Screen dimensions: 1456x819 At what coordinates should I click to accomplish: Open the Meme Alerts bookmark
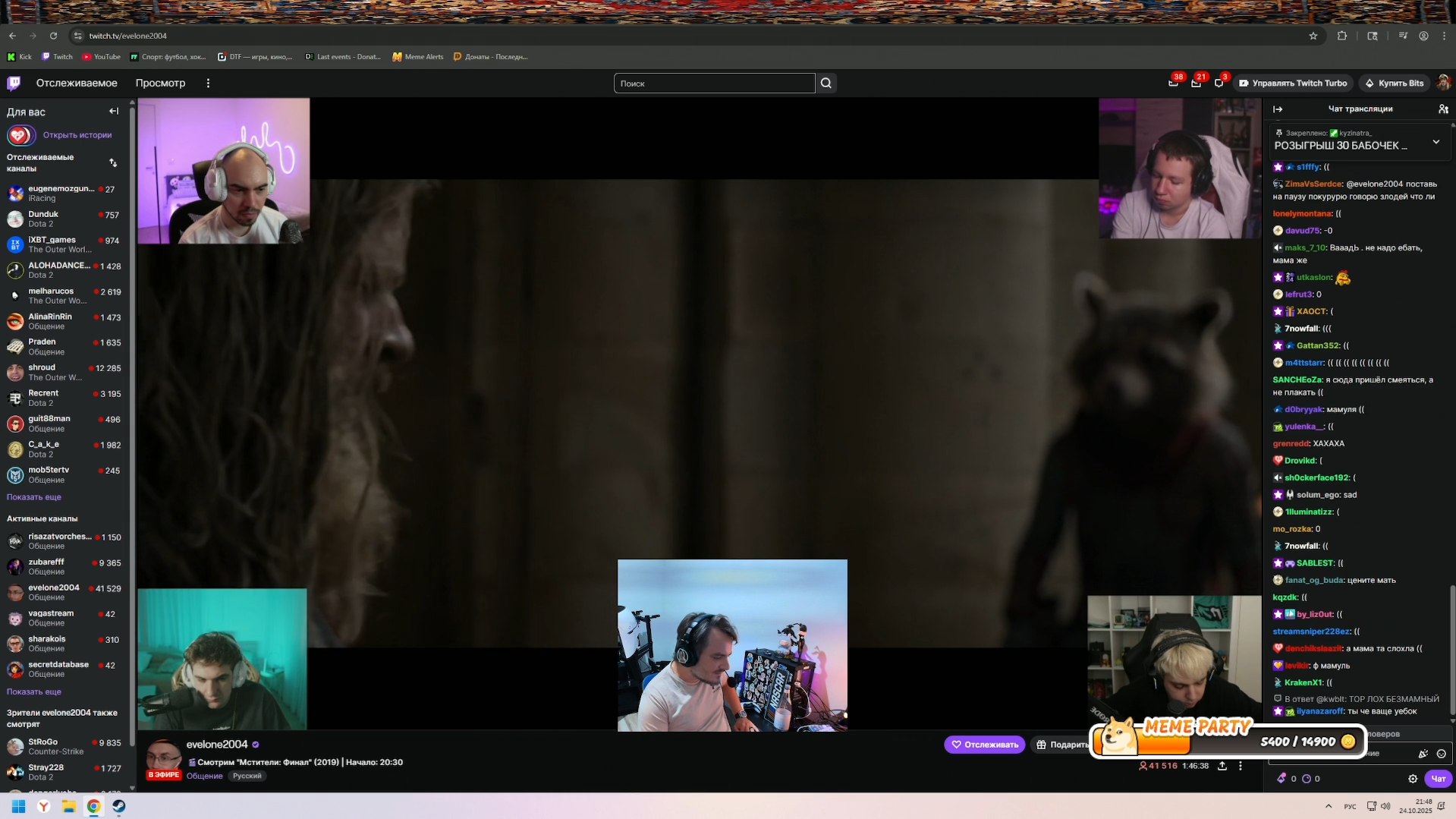(x=418, y=56)
